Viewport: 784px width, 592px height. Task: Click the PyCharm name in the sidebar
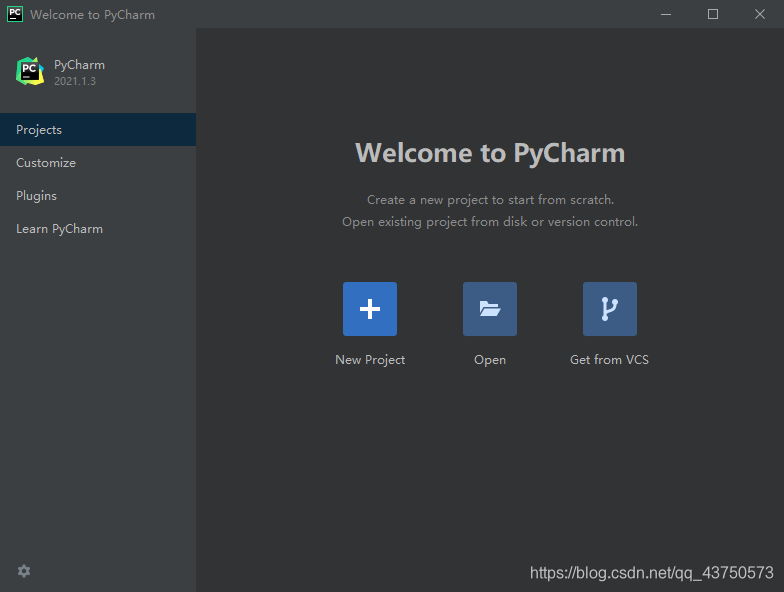[80, 65]
